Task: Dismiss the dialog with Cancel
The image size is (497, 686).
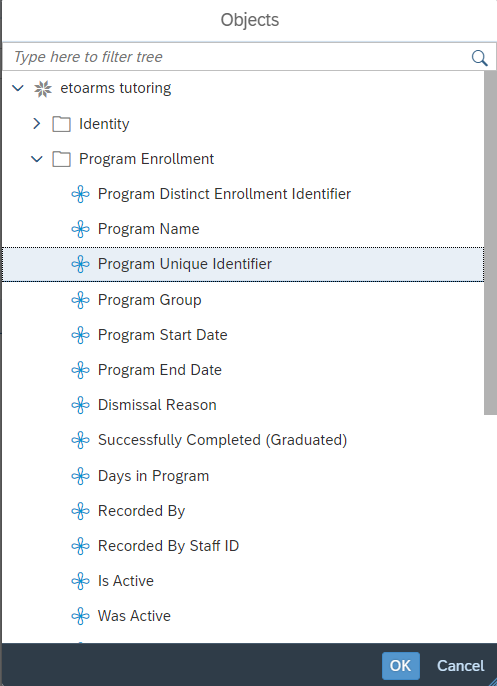Action: click(460, 666)
